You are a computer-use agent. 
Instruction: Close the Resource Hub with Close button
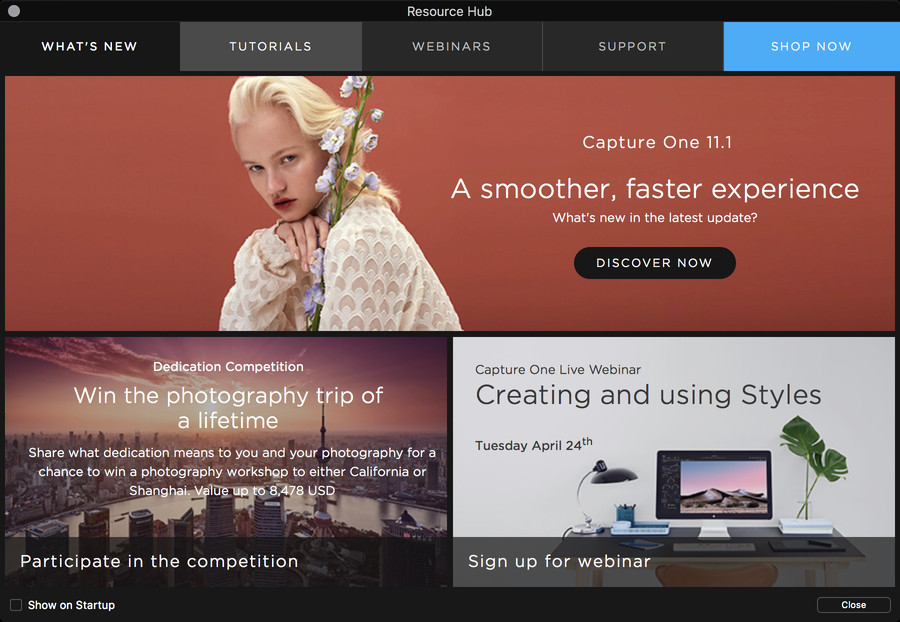[x=854, y=605]
